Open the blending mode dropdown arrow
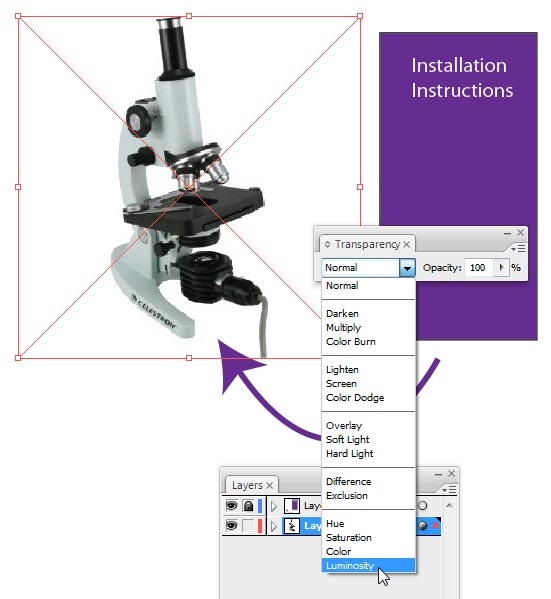This screenshot has width=551, height=599. (407, 268)
